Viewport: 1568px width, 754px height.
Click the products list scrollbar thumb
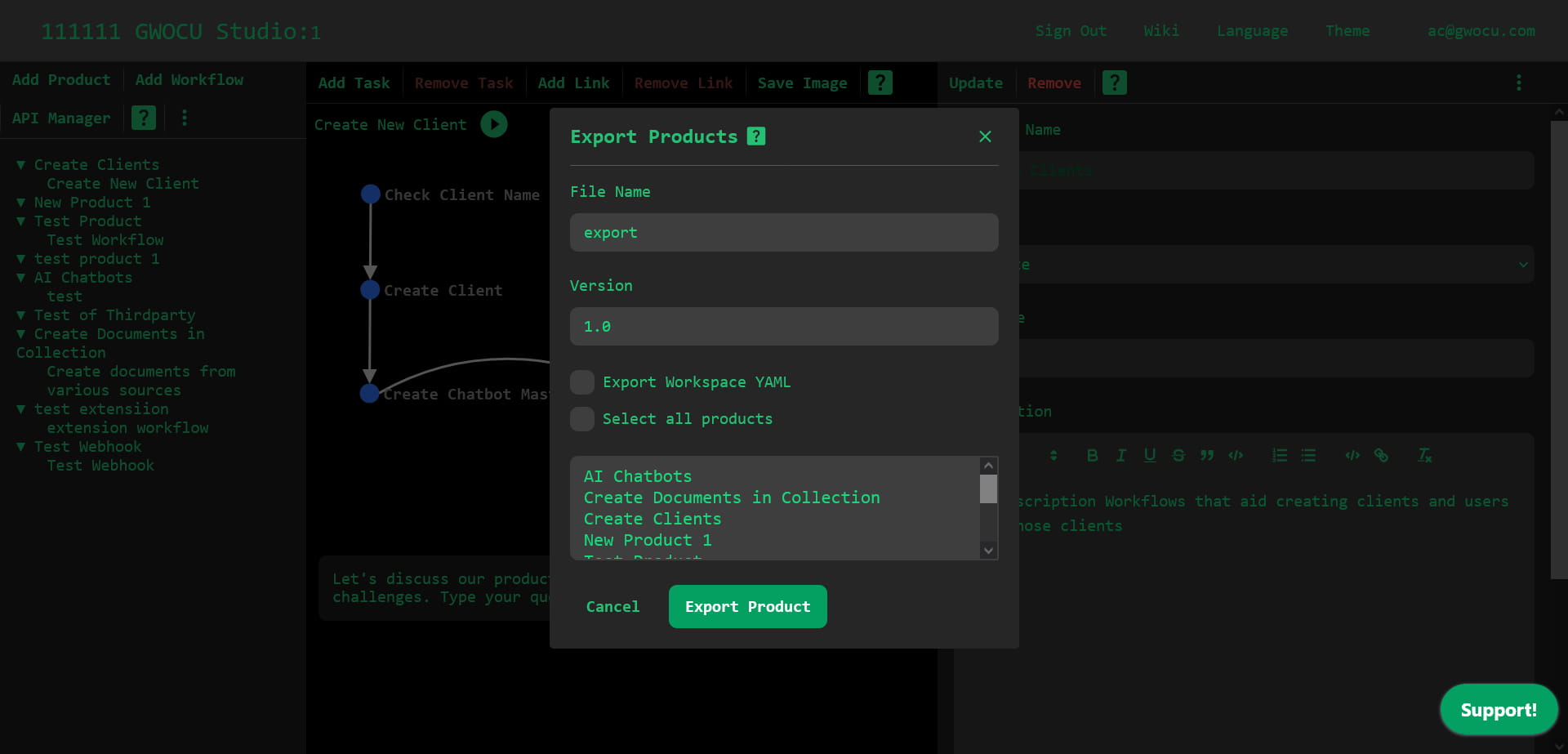988,489
